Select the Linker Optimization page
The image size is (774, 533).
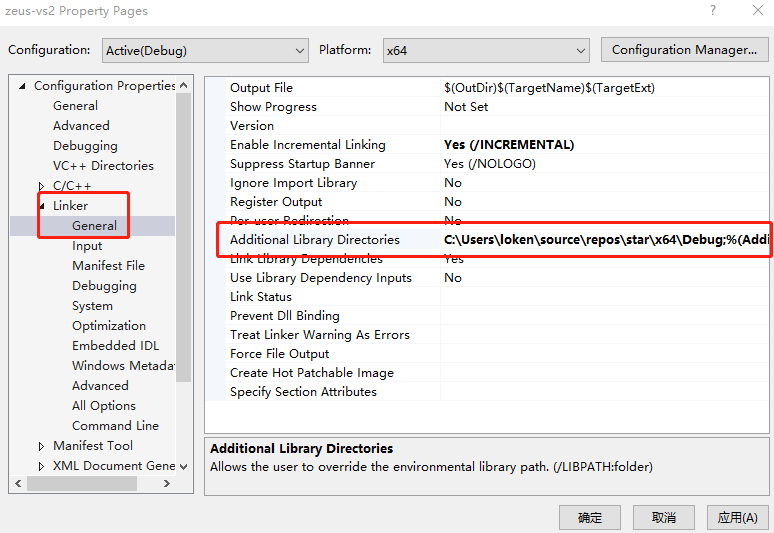point(109,326)
